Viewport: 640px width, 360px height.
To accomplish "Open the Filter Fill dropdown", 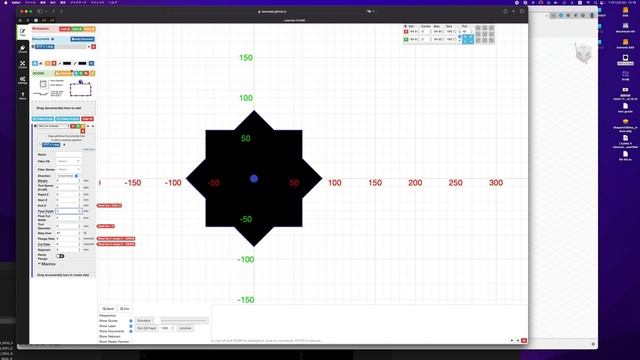I will (68, 162).
